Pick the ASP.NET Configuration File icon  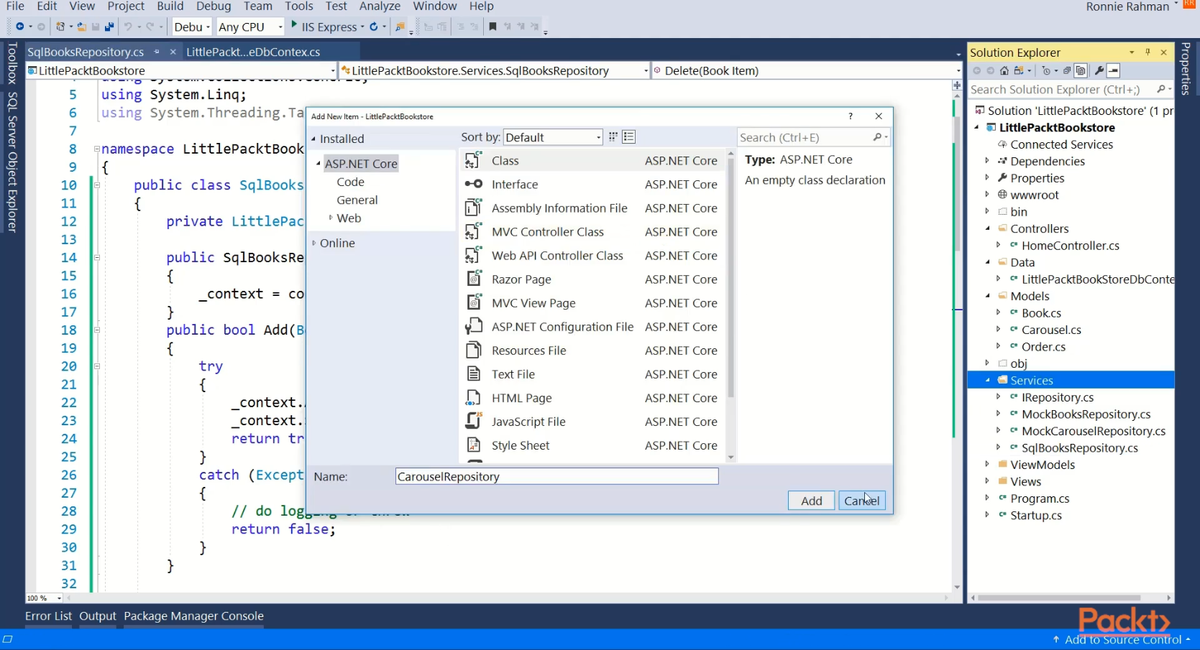(x=474, y=326)
